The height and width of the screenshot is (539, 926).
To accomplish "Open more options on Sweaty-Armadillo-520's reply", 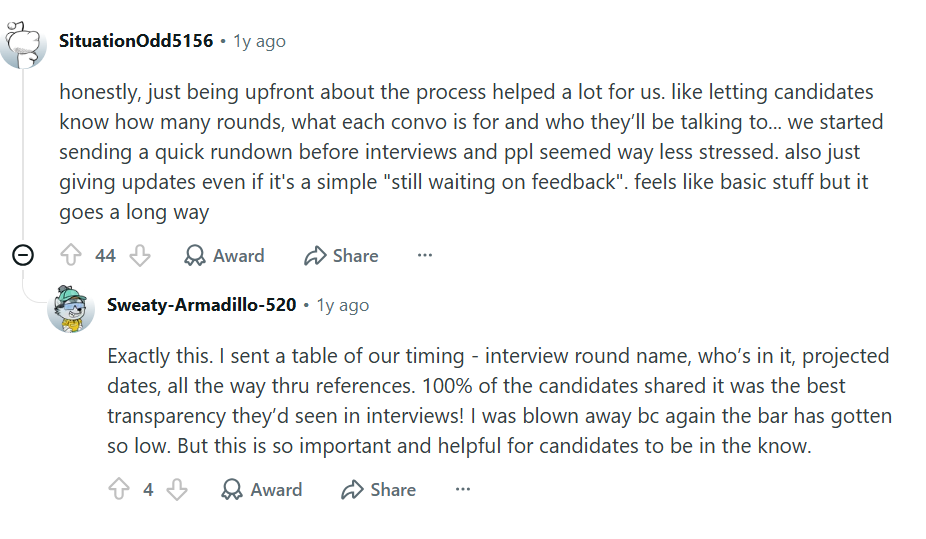I will click(462, 489).
